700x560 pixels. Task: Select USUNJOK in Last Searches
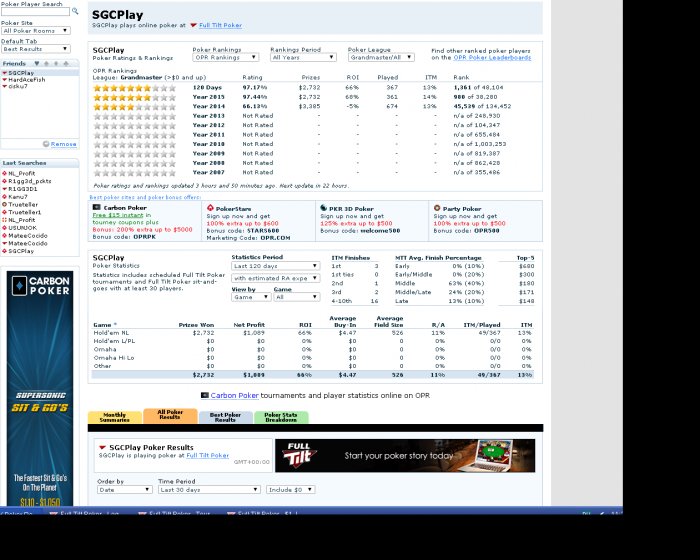click(x=22, y=228)
